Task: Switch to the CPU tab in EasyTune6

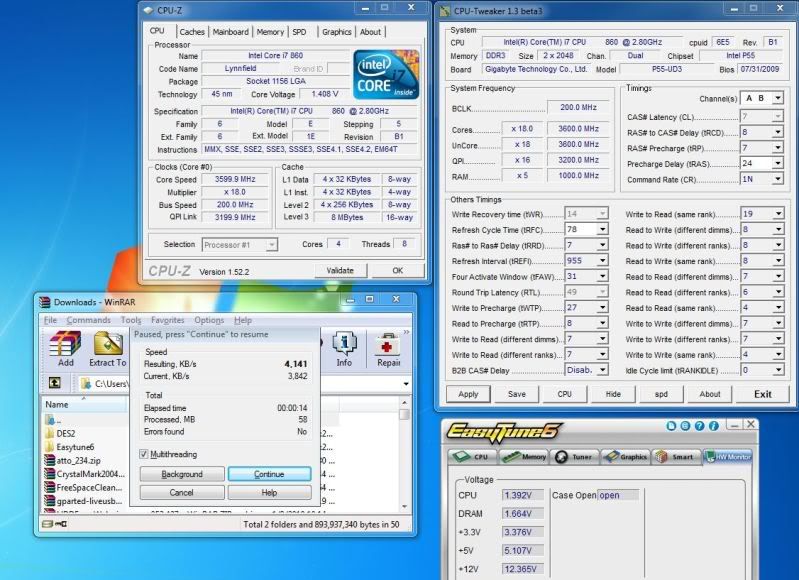Action: coord(472,457)
